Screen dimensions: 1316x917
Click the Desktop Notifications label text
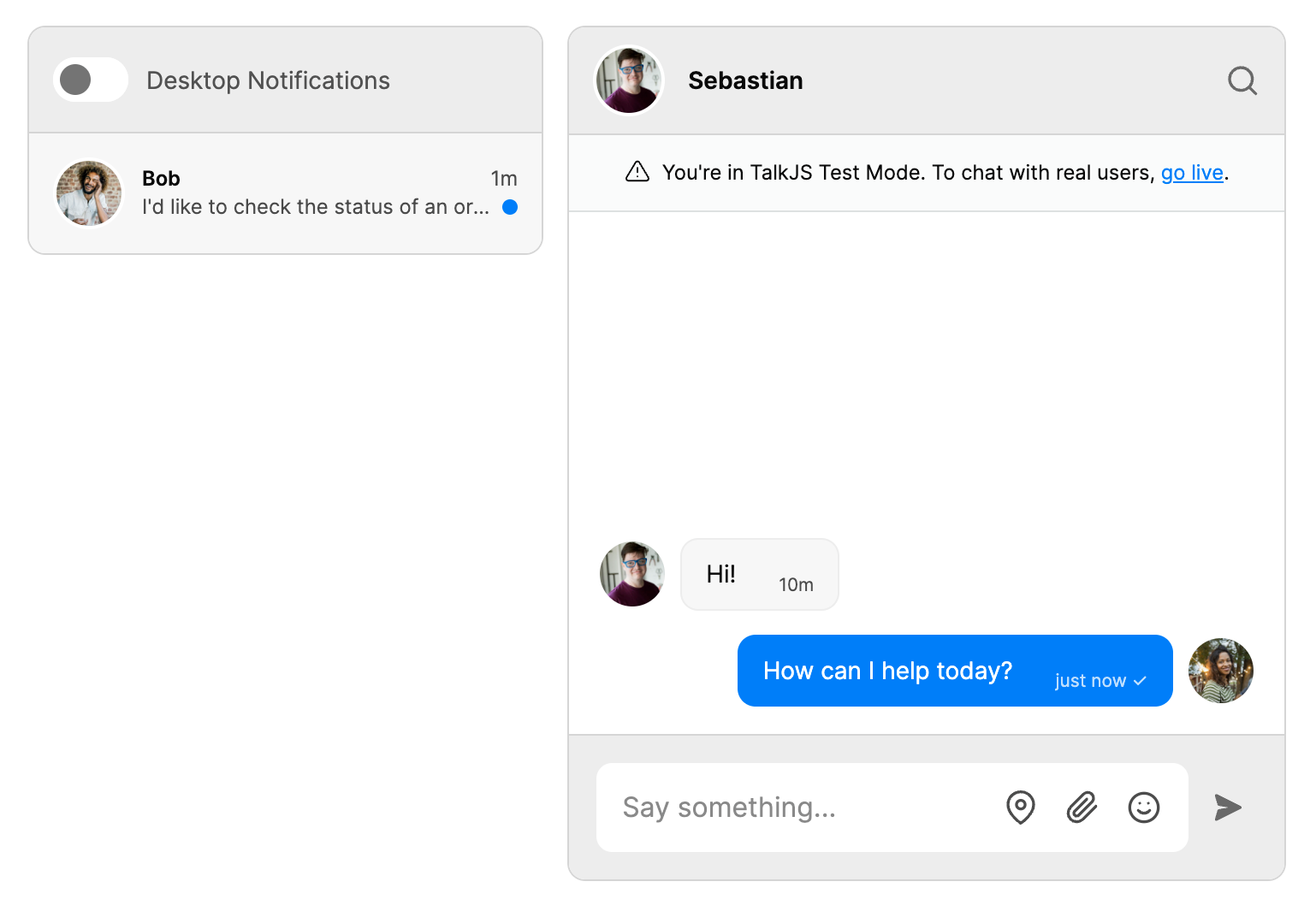tap(268, 80)
